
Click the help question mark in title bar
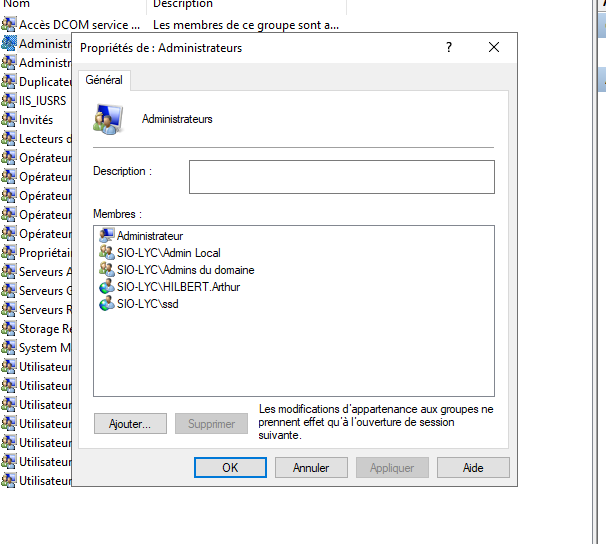tap(449, 48)
